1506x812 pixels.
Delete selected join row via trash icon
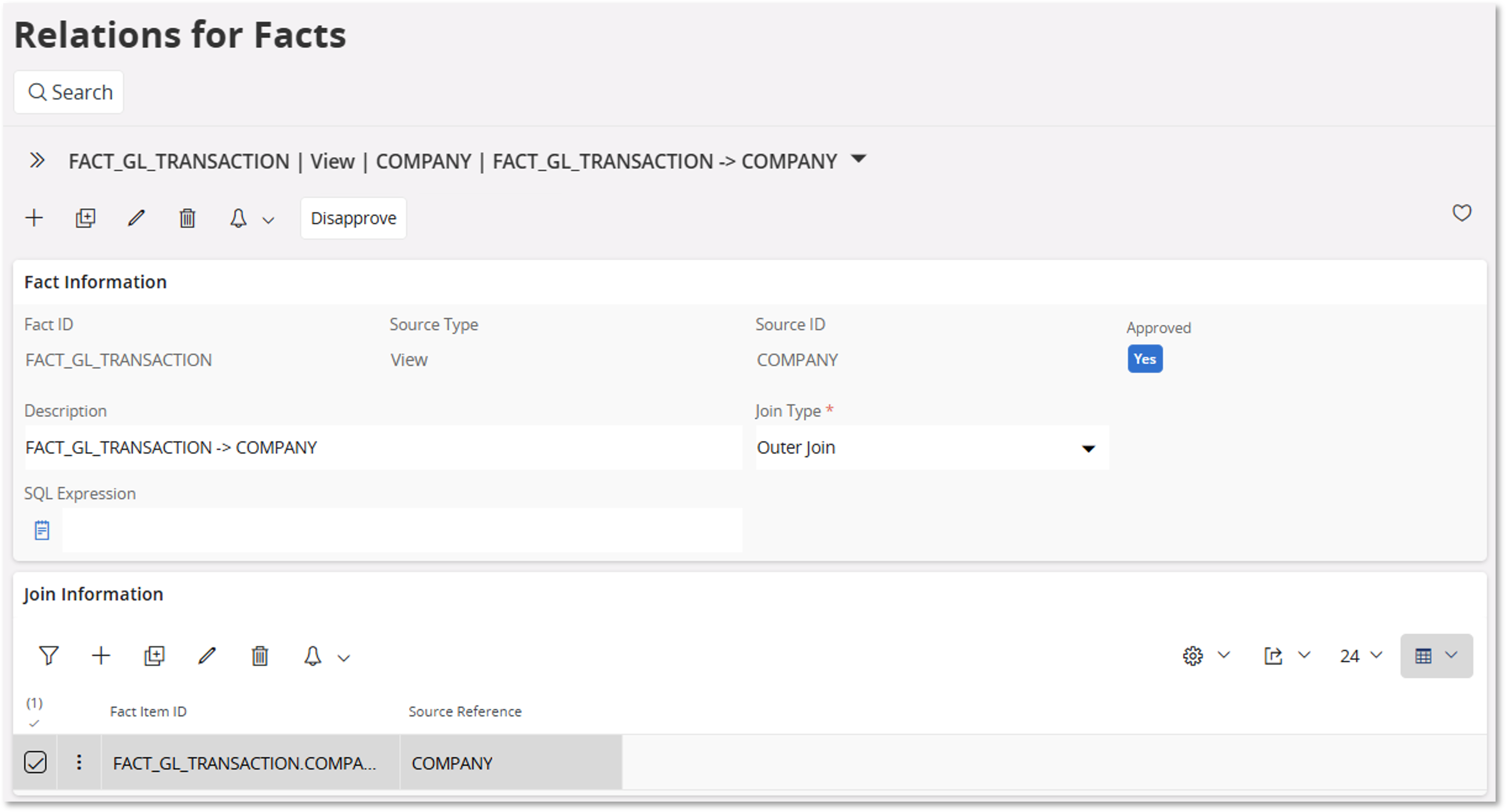[x=260, y=656]
